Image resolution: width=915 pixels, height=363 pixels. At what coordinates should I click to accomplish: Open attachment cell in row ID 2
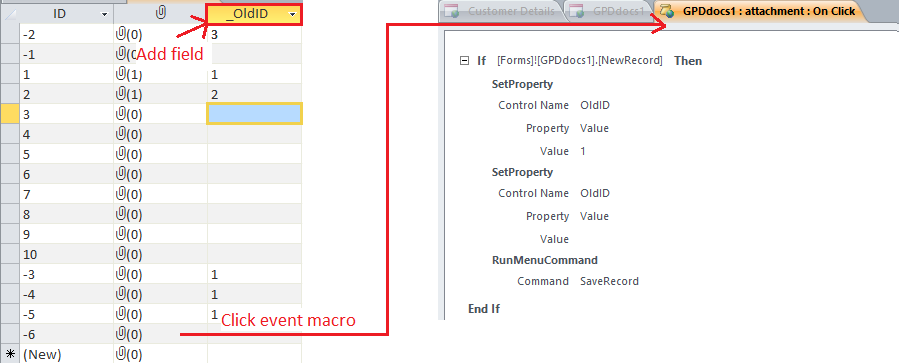click(160, 94)
